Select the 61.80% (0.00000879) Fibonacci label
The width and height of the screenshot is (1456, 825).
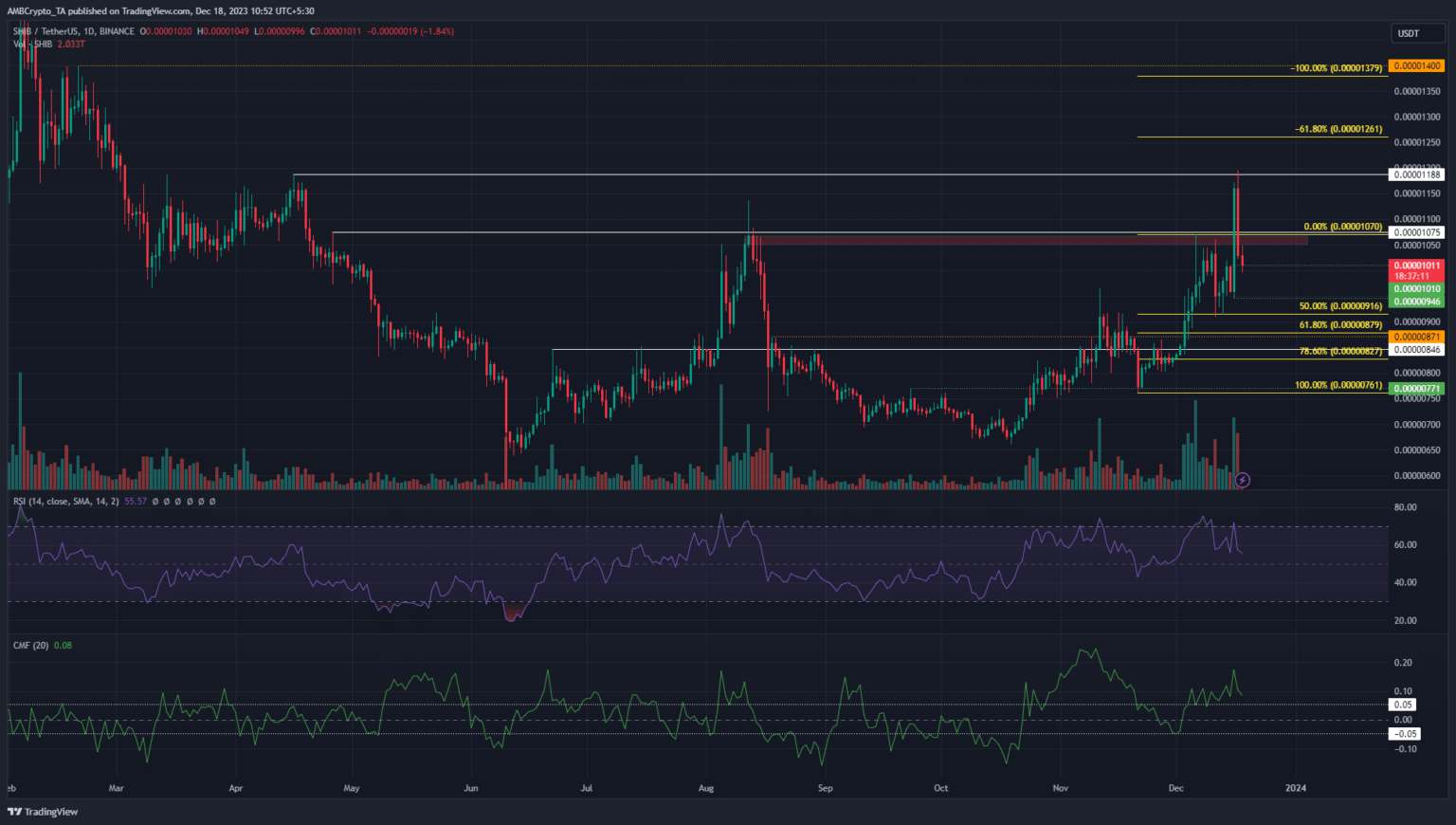coord(1339,325)
